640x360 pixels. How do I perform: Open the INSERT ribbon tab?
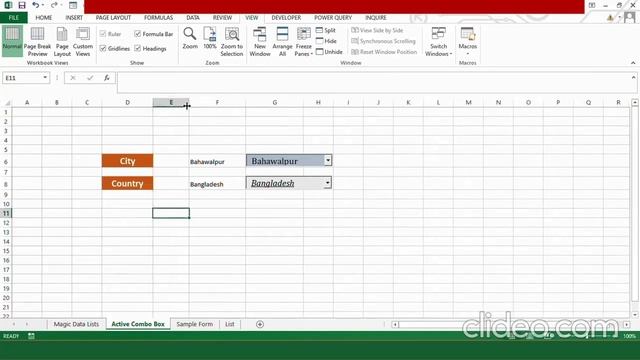[74, 18]
